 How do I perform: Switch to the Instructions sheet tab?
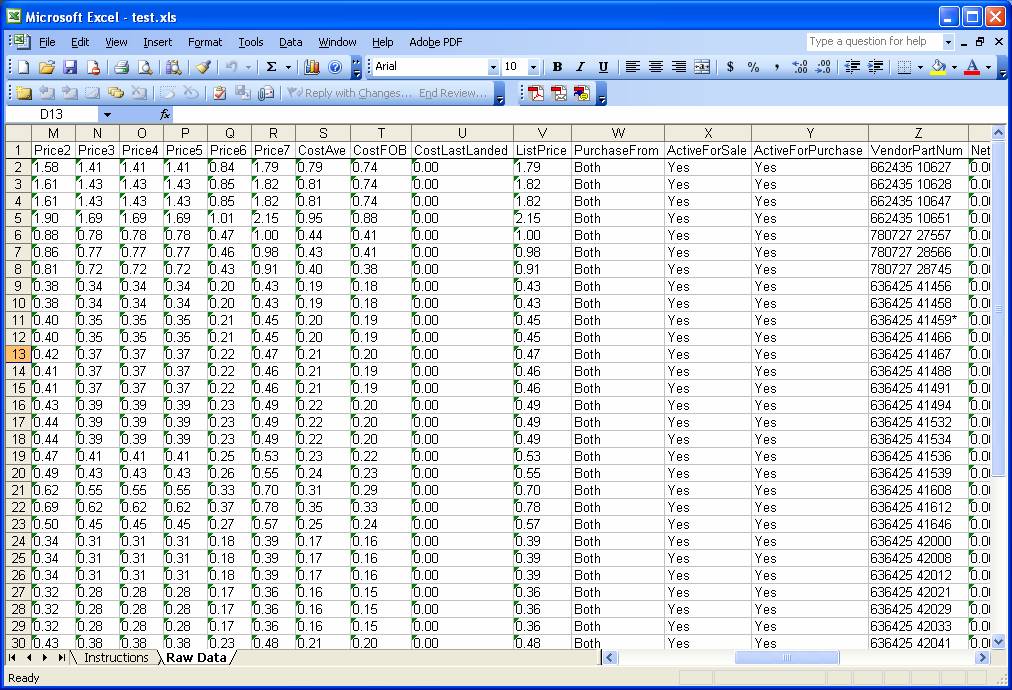(116, 657)
